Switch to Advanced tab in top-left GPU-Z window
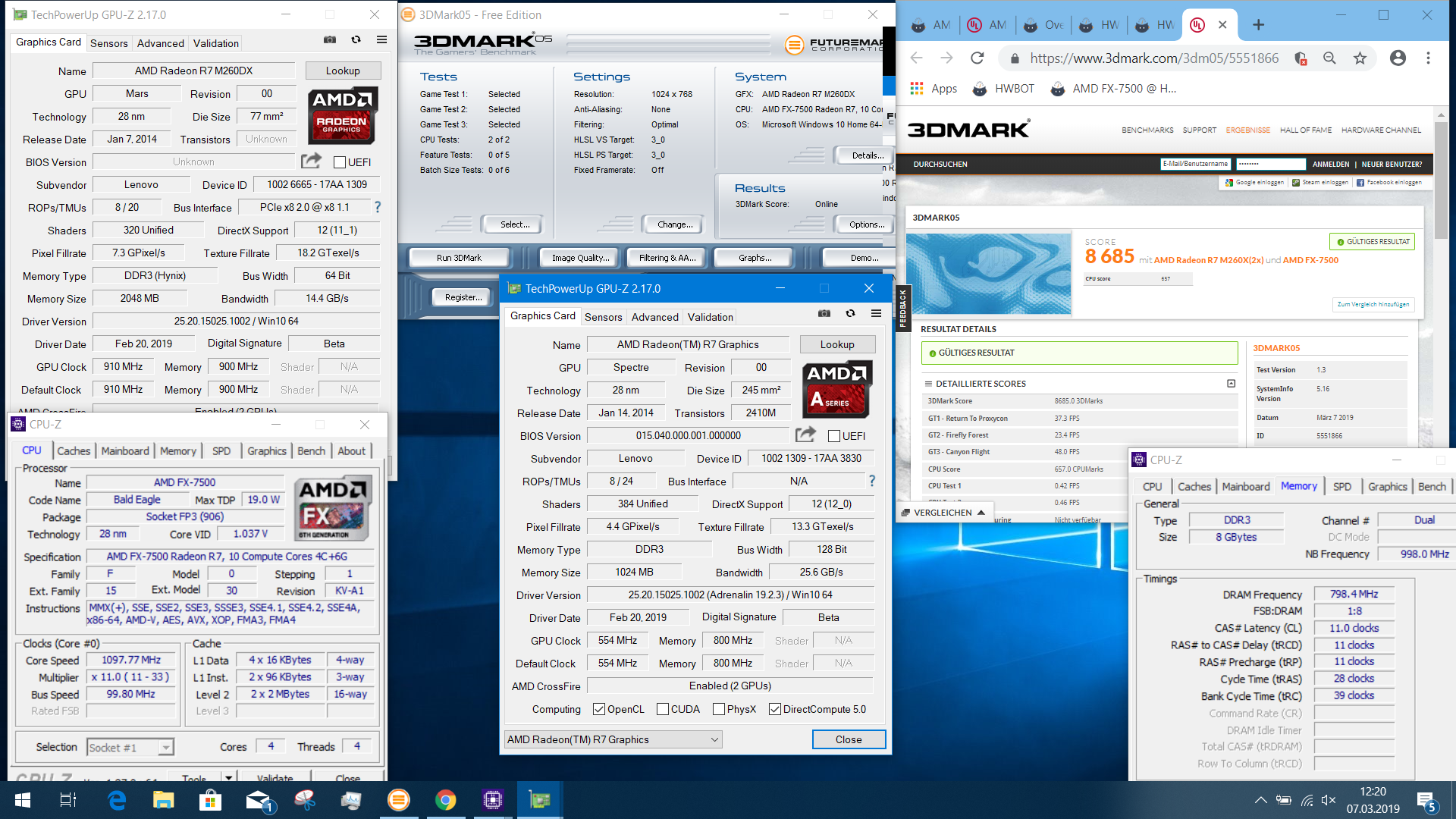 click(160, 43)
